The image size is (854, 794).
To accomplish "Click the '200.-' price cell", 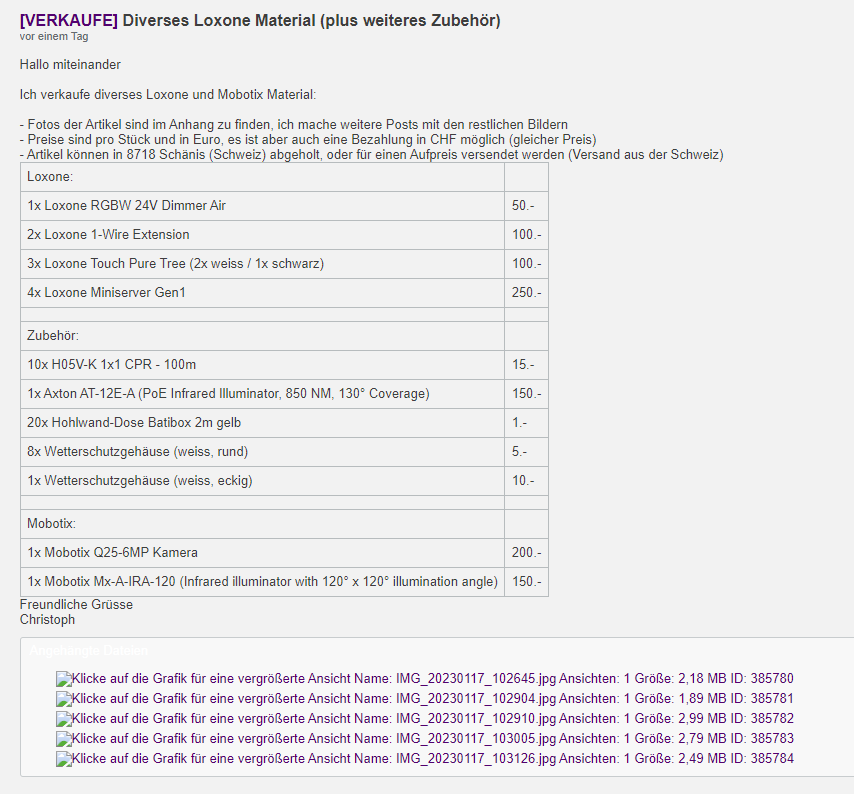I will tap(526, 553).
